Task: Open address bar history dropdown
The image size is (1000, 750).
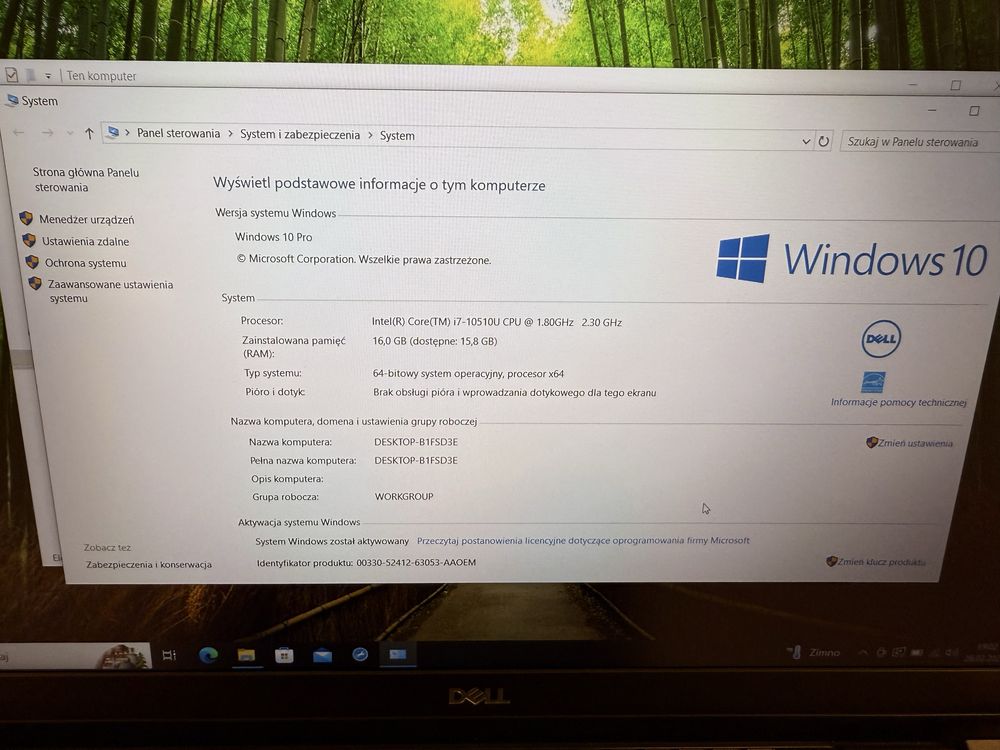Action: click(x=806, y=142)
